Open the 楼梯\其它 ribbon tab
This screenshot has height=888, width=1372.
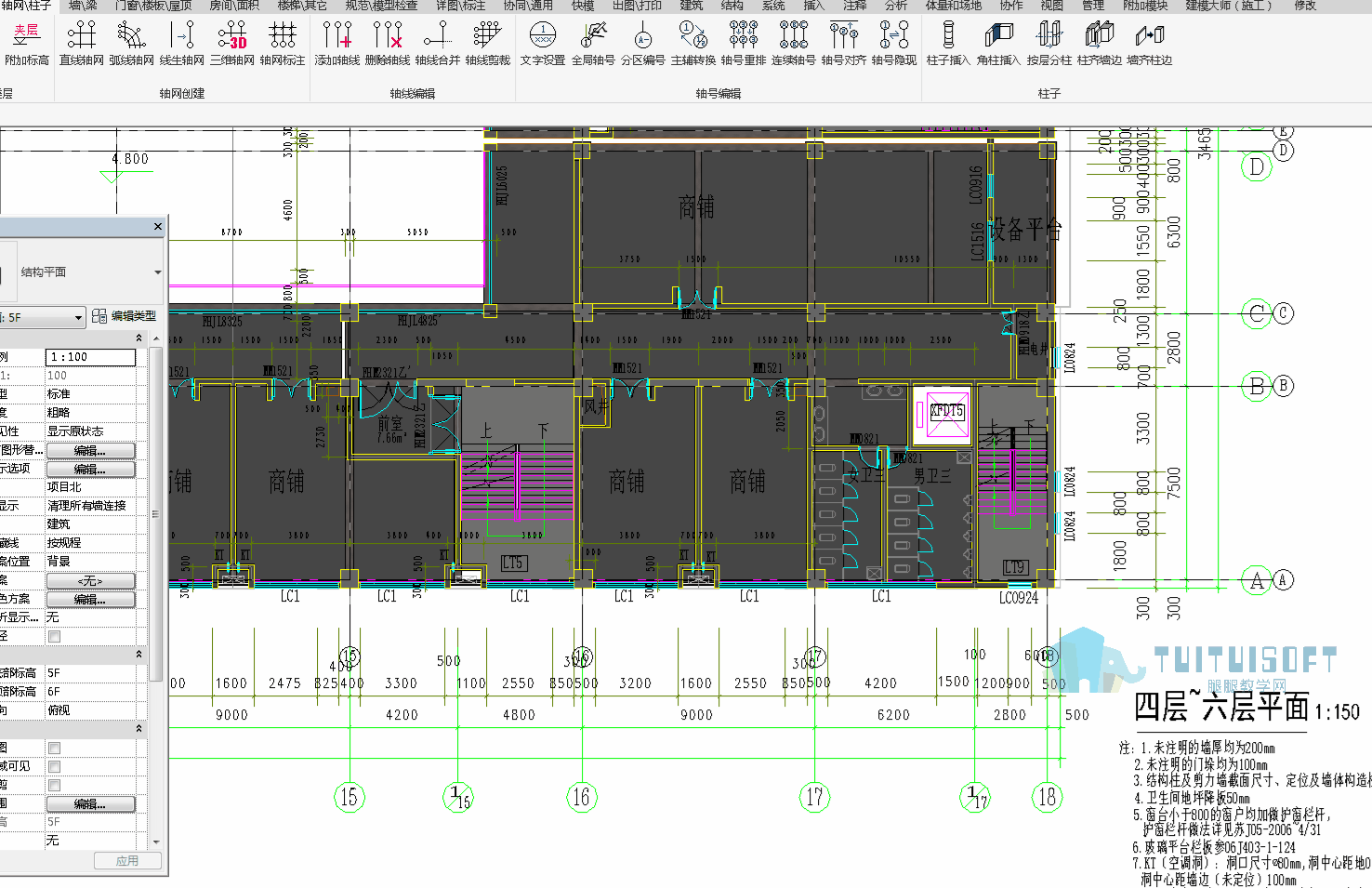pyautogui.click(x=301, y=6)
